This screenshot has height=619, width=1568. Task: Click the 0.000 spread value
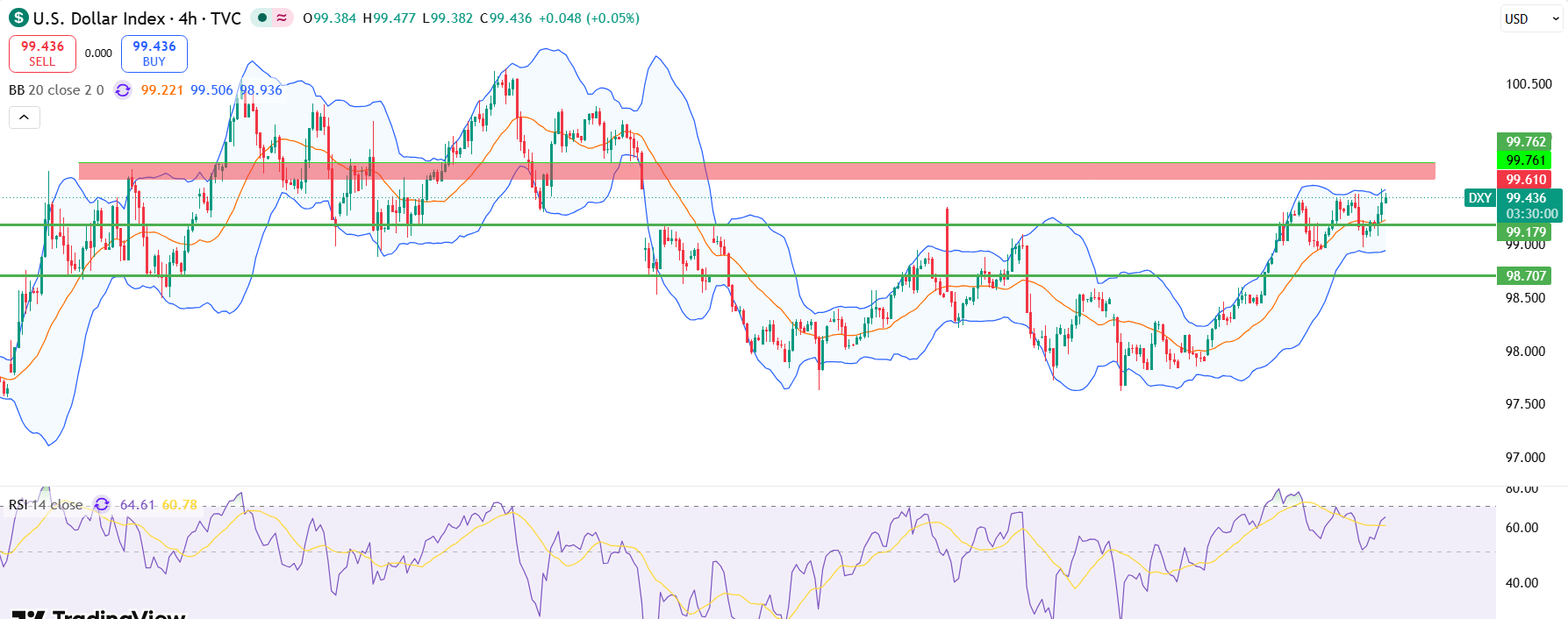[x=98, y=53]
